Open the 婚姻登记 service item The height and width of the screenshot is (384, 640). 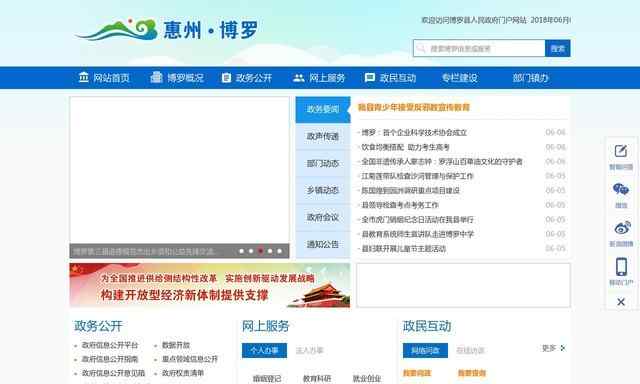coord(267,379)
